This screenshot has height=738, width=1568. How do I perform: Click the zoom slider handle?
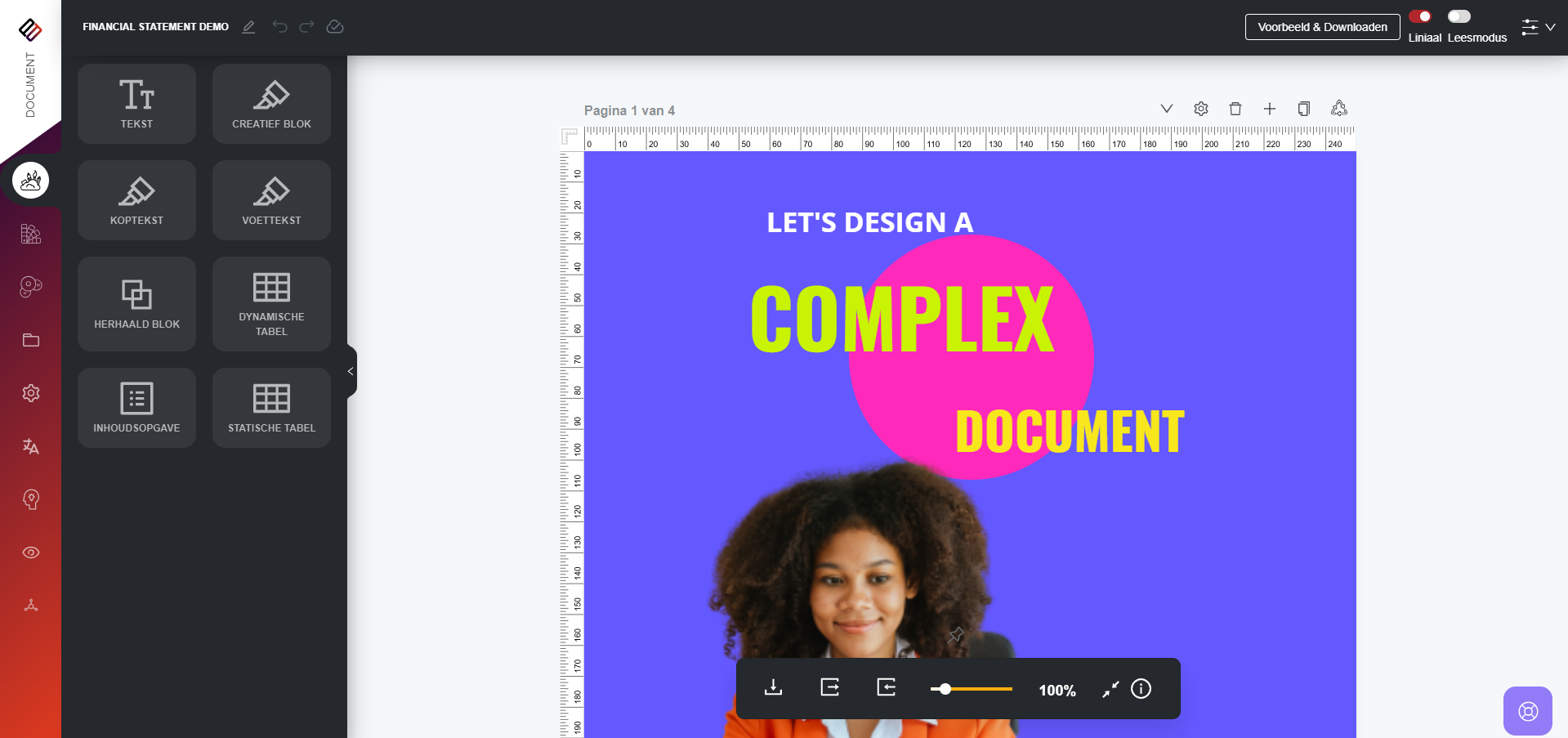945,689
